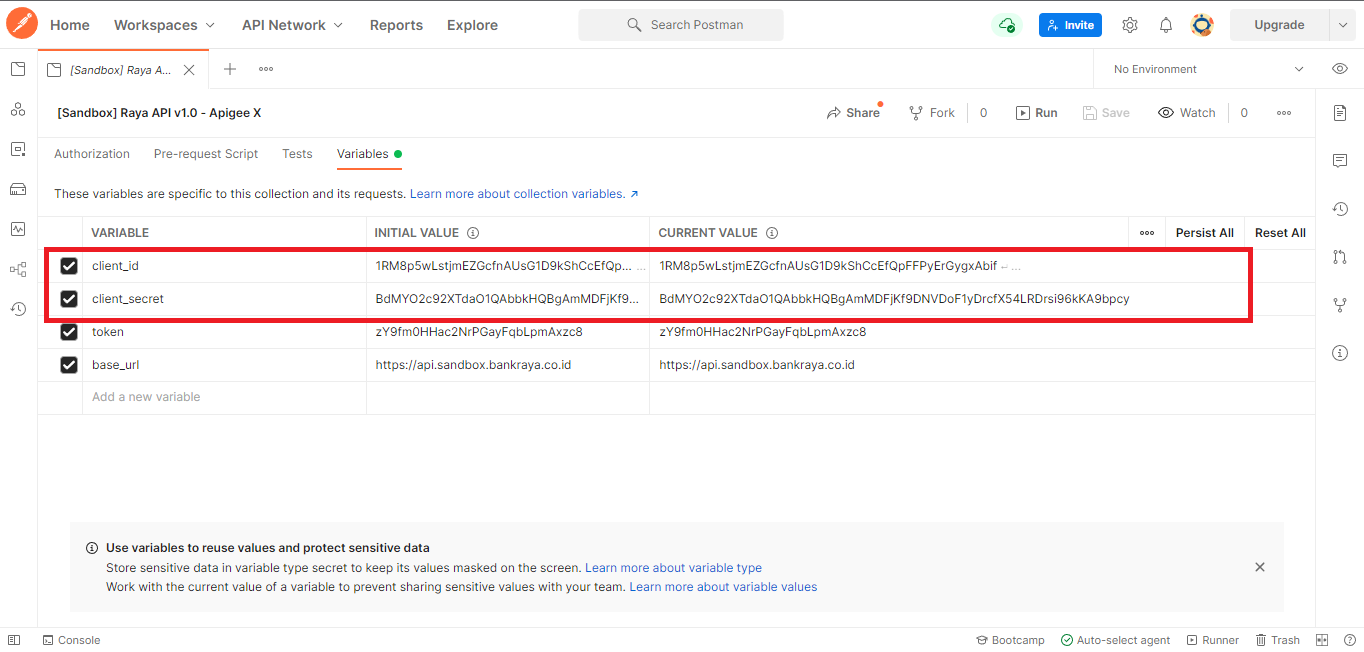
Task: Open Learn more about variable type link
Action: pyautogui.click(x=673, y=568)
